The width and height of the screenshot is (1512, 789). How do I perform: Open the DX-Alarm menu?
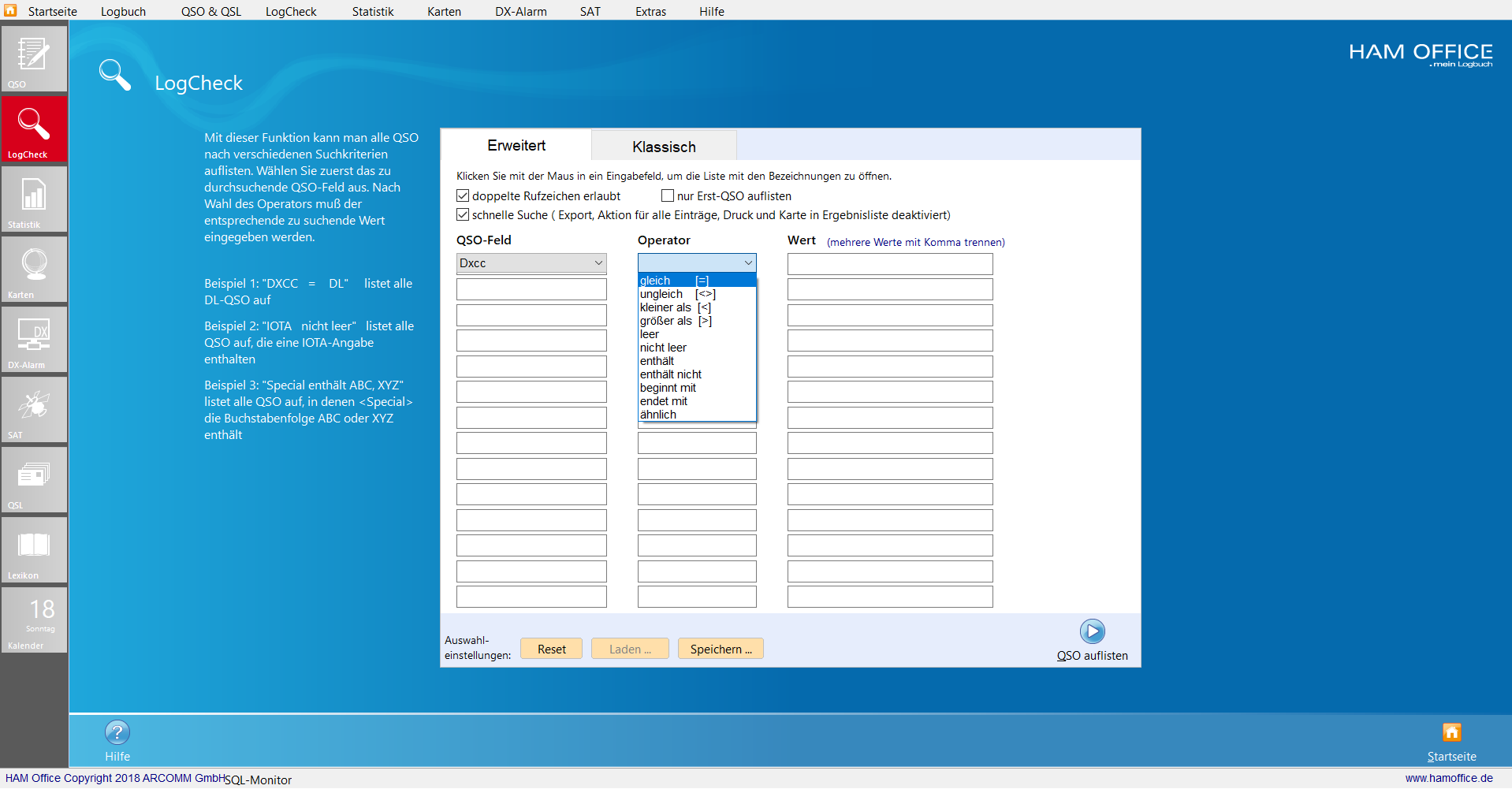point(521,11)
